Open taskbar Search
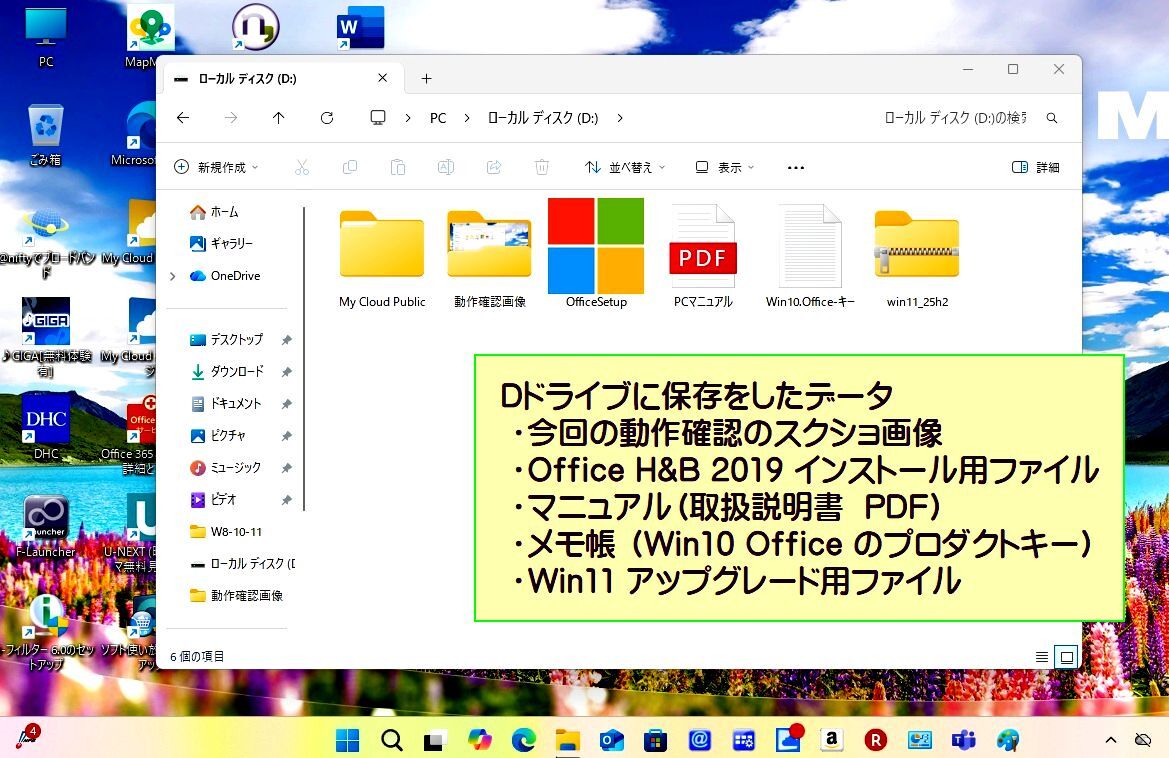The height and width of the screenshot is (758, 1169). point(391,740)
